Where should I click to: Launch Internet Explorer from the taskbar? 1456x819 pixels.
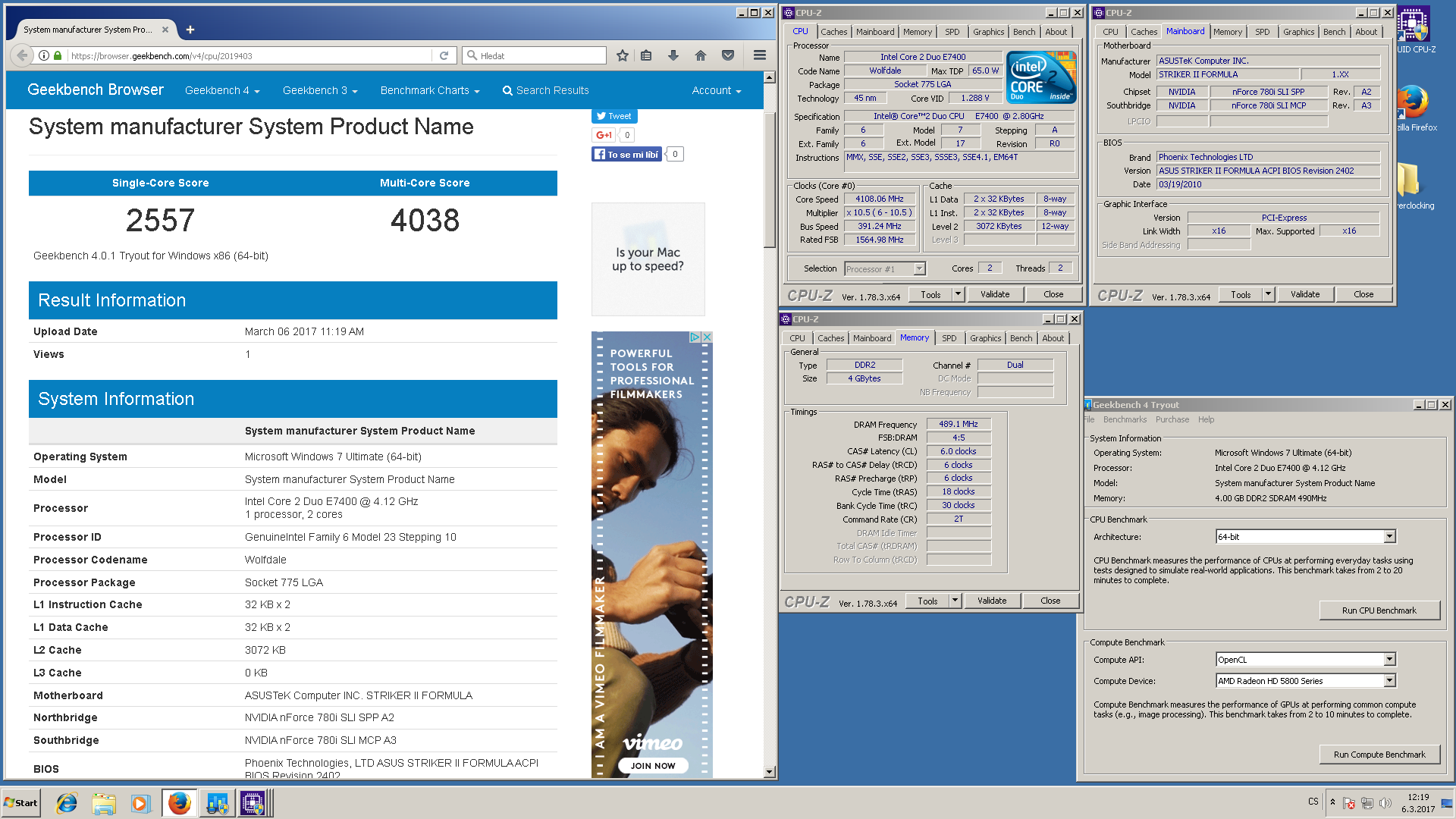point(67,803)
